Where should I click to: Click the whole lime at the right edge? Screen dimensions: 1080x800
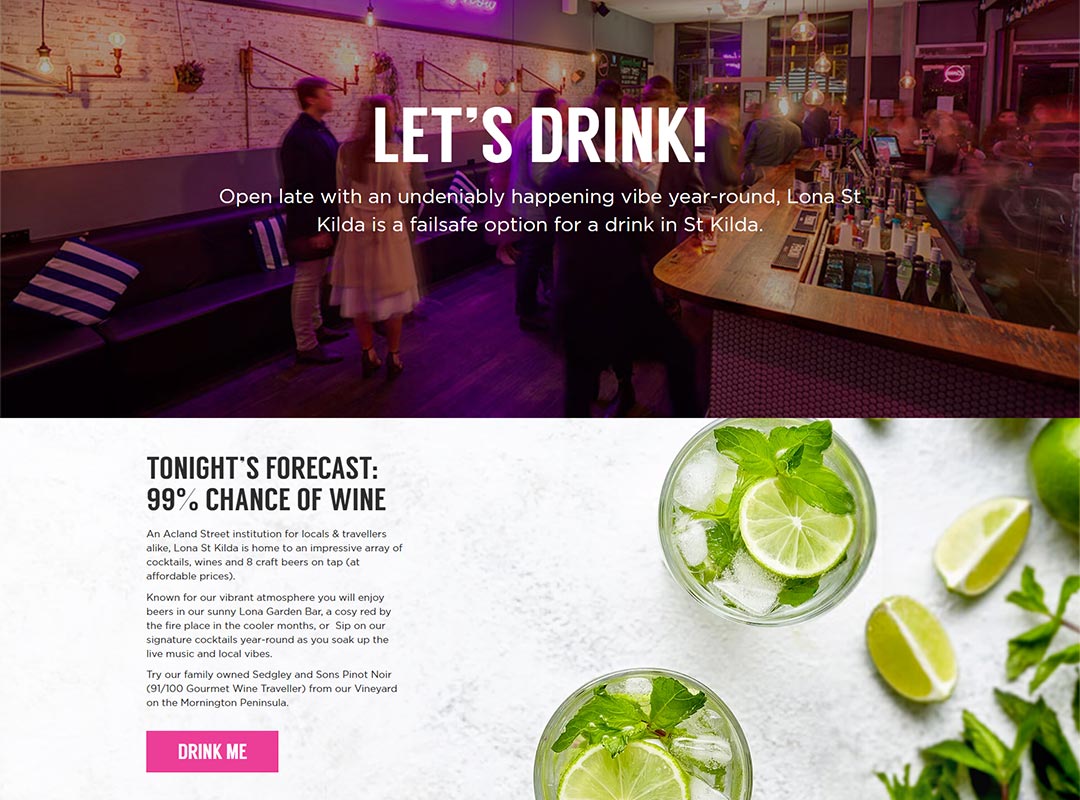(1056, 475)
